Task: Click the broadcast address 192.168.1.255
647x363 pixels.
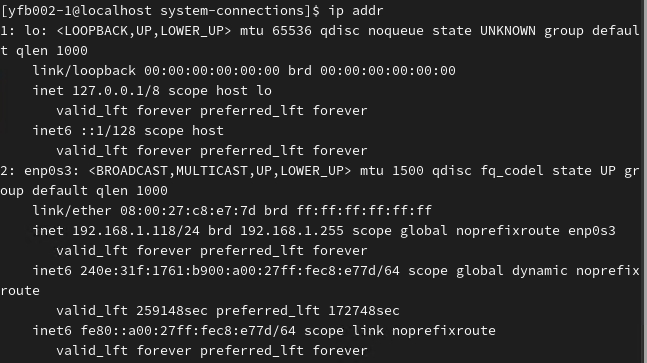Action: coord(292,231)
